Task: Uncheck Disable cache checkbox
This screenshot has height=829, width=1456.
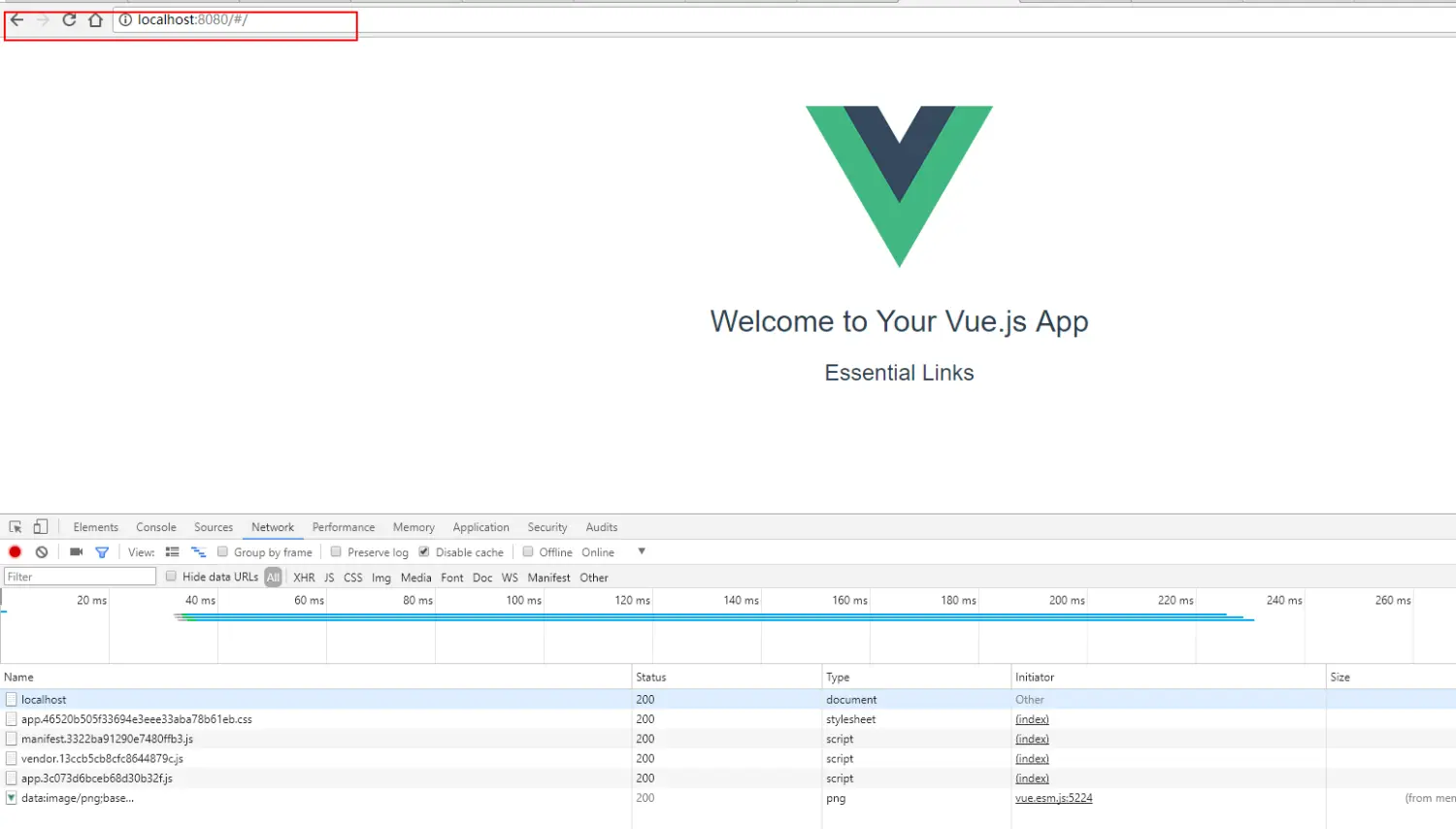Action: coord(424,551)
